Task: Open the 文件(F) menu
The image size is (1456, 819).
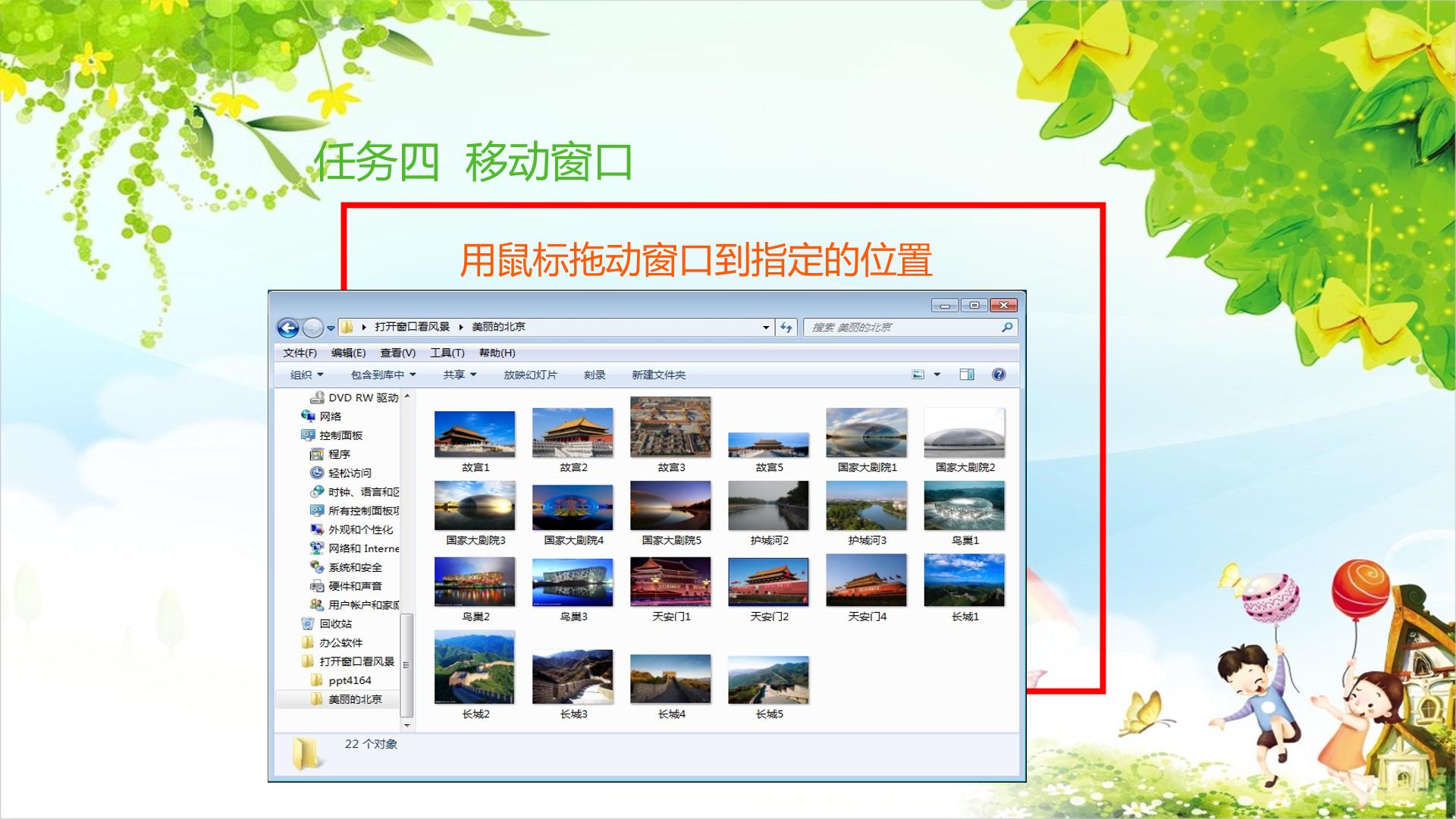Action: (300, 353)
